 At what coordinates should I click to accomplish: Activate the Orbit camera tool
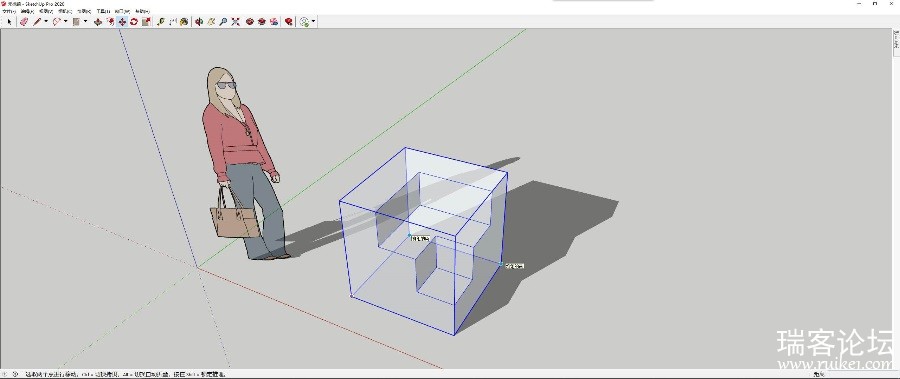click(199, 22)
